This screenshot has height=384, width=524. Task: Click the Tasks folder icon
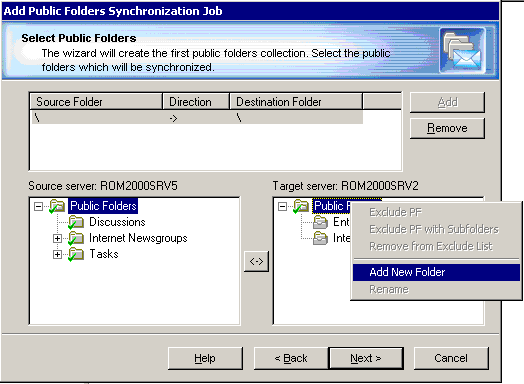click(76, 254)
